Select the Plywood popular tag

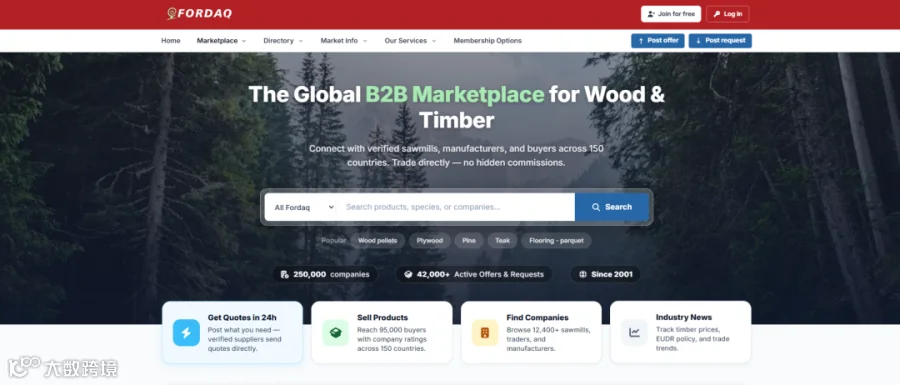430,240
